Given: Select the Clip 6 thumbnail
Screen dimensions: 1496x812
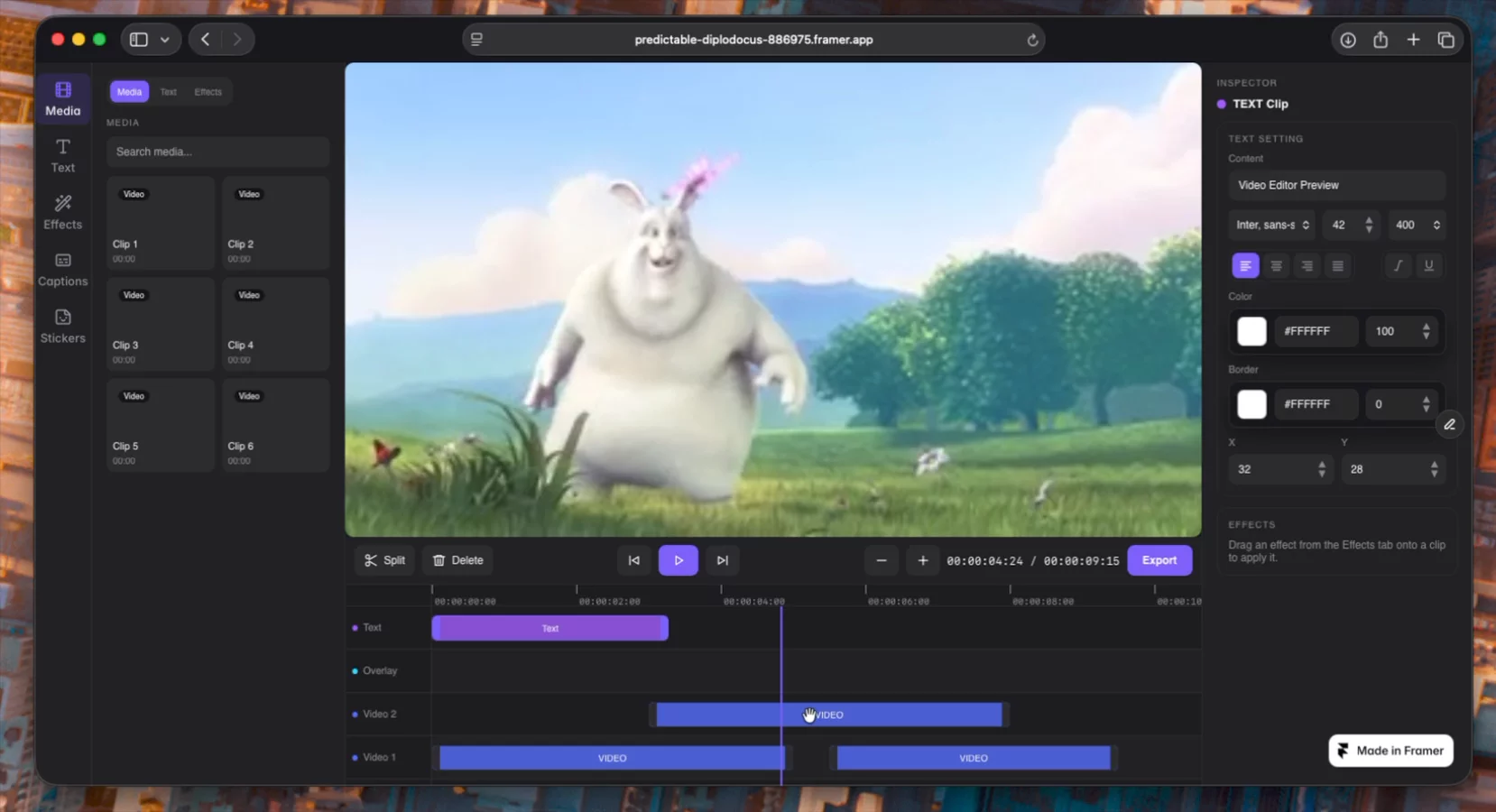Looking at the screenshot, I should 276,425.
